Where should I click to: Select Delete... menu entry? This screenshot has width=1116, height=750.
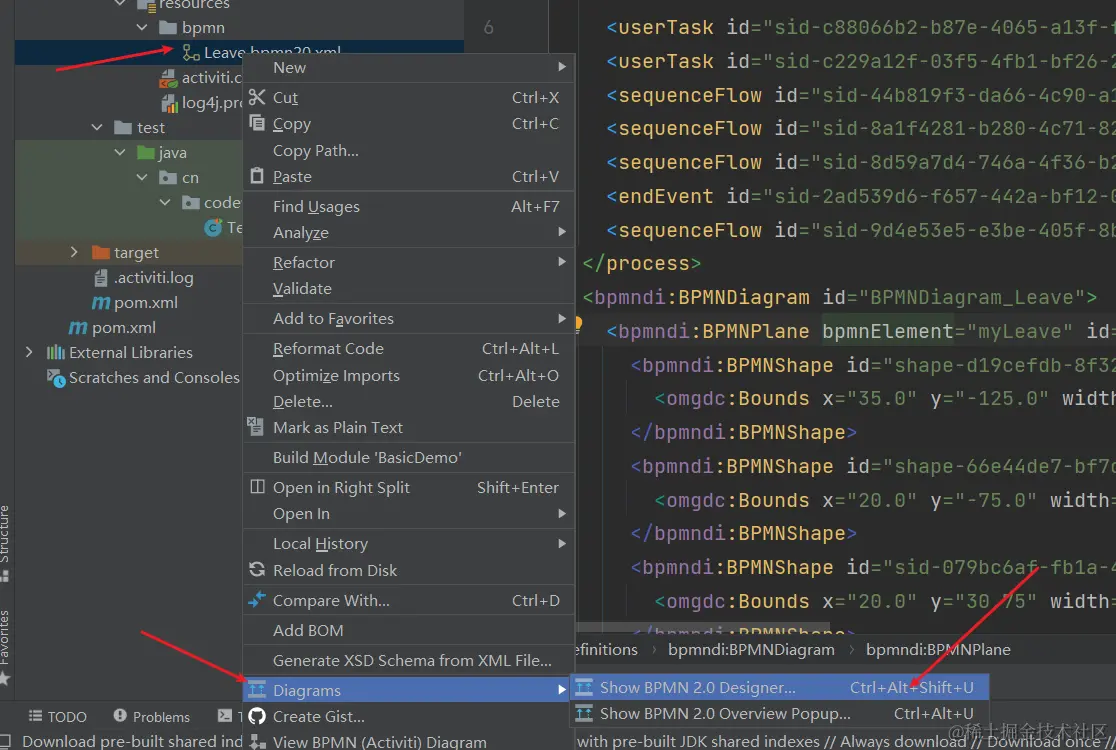click(x=409, y=401)
